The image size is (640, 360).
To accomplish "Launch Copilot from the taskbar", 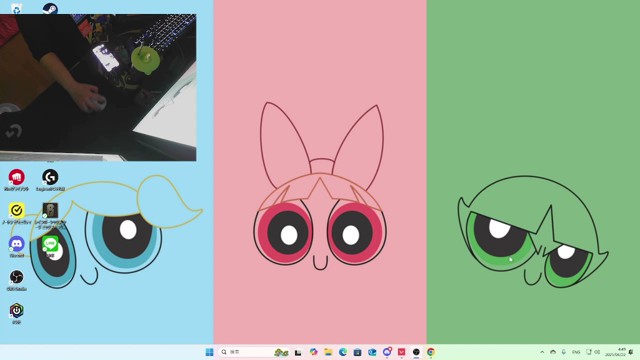I will (313, 352).
